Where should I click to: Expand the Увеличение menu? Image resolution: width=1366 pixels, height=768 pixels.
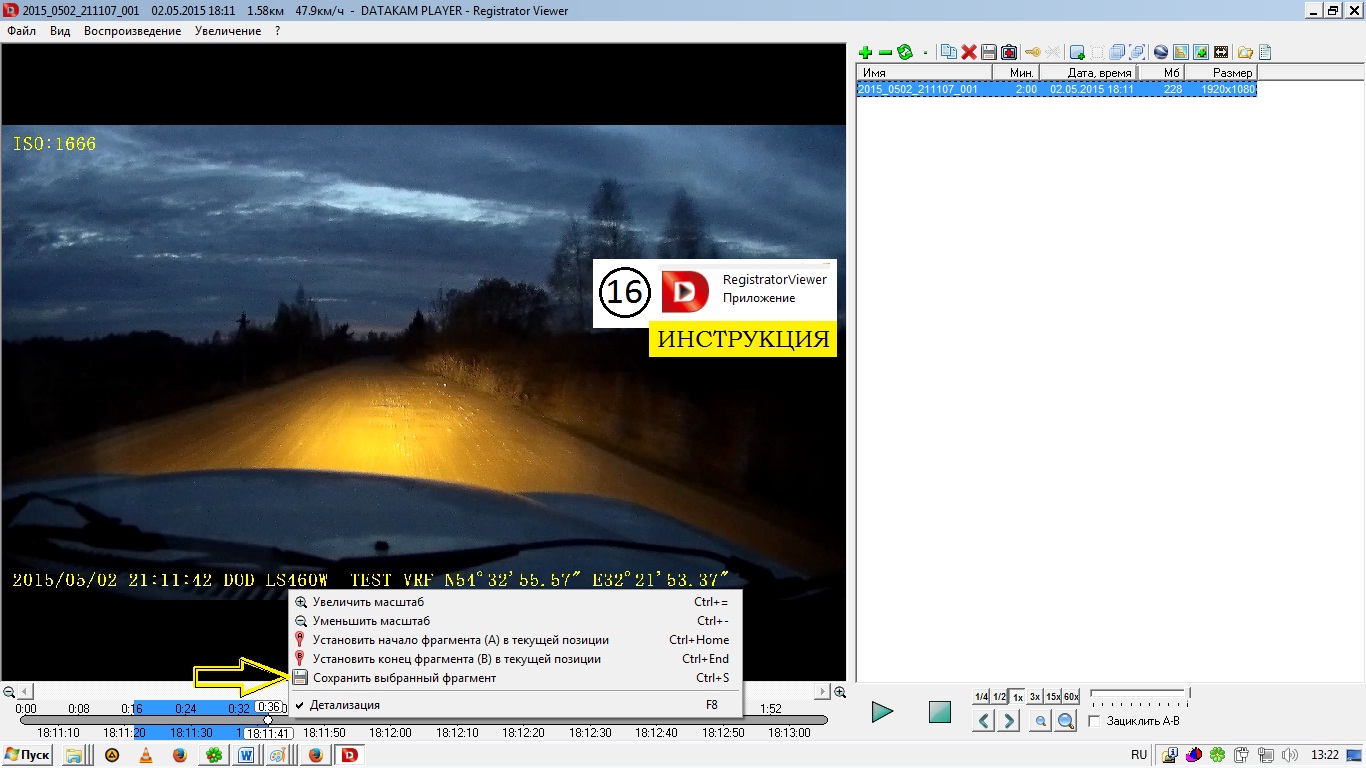click(227, 31)
